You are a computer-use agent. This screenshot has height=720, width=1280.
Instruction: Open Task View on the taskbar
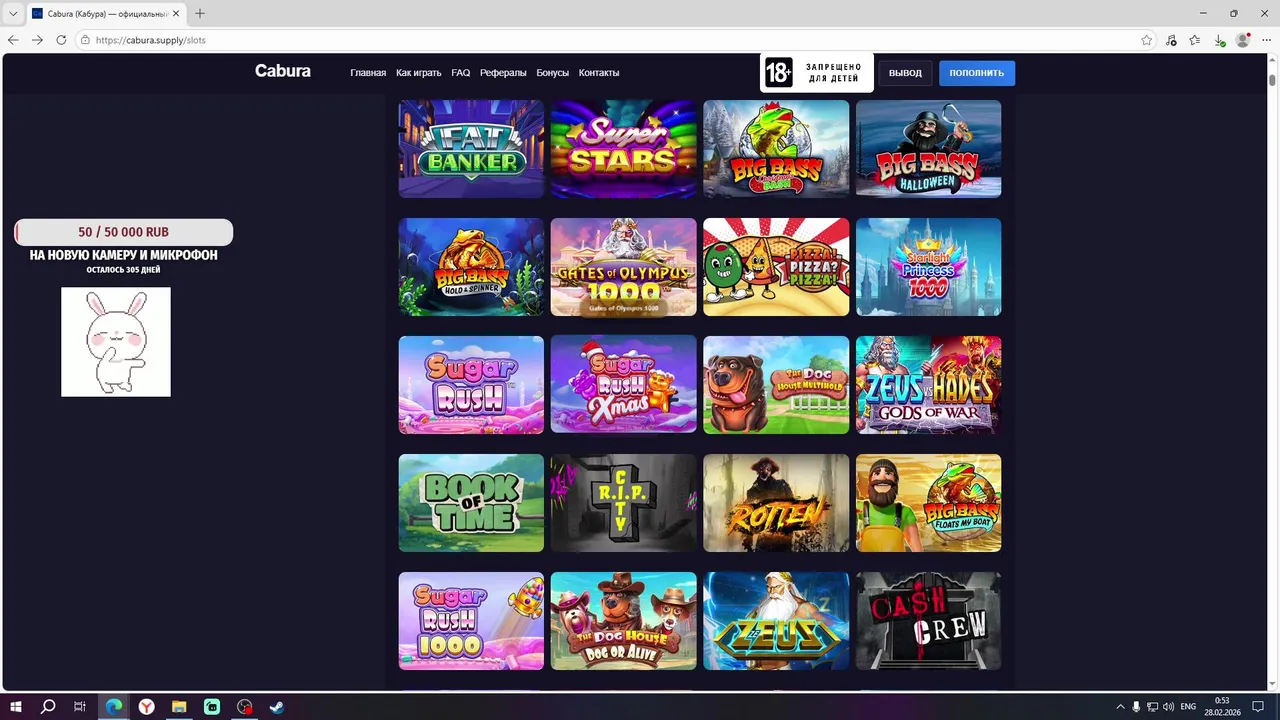coord(80,707)
